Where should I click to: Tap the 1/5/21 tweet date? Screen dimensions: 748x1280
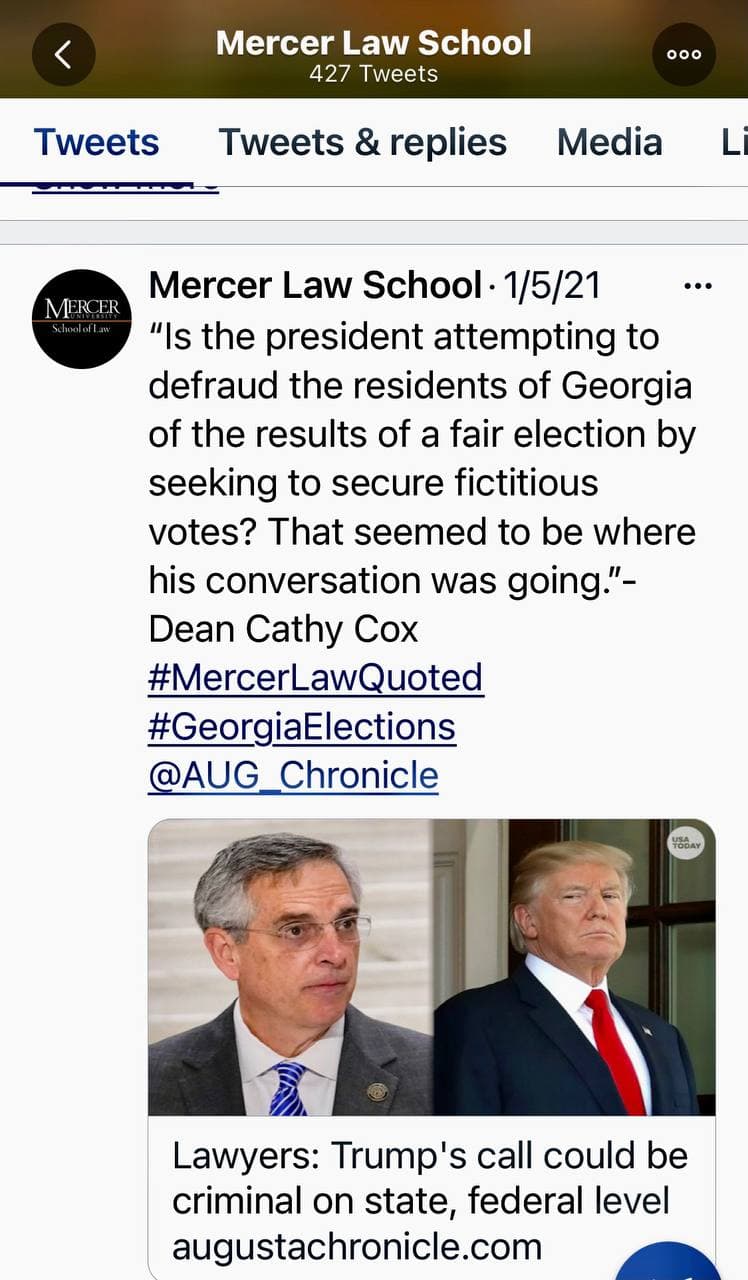pyautogui.click(x=552, y=286)
